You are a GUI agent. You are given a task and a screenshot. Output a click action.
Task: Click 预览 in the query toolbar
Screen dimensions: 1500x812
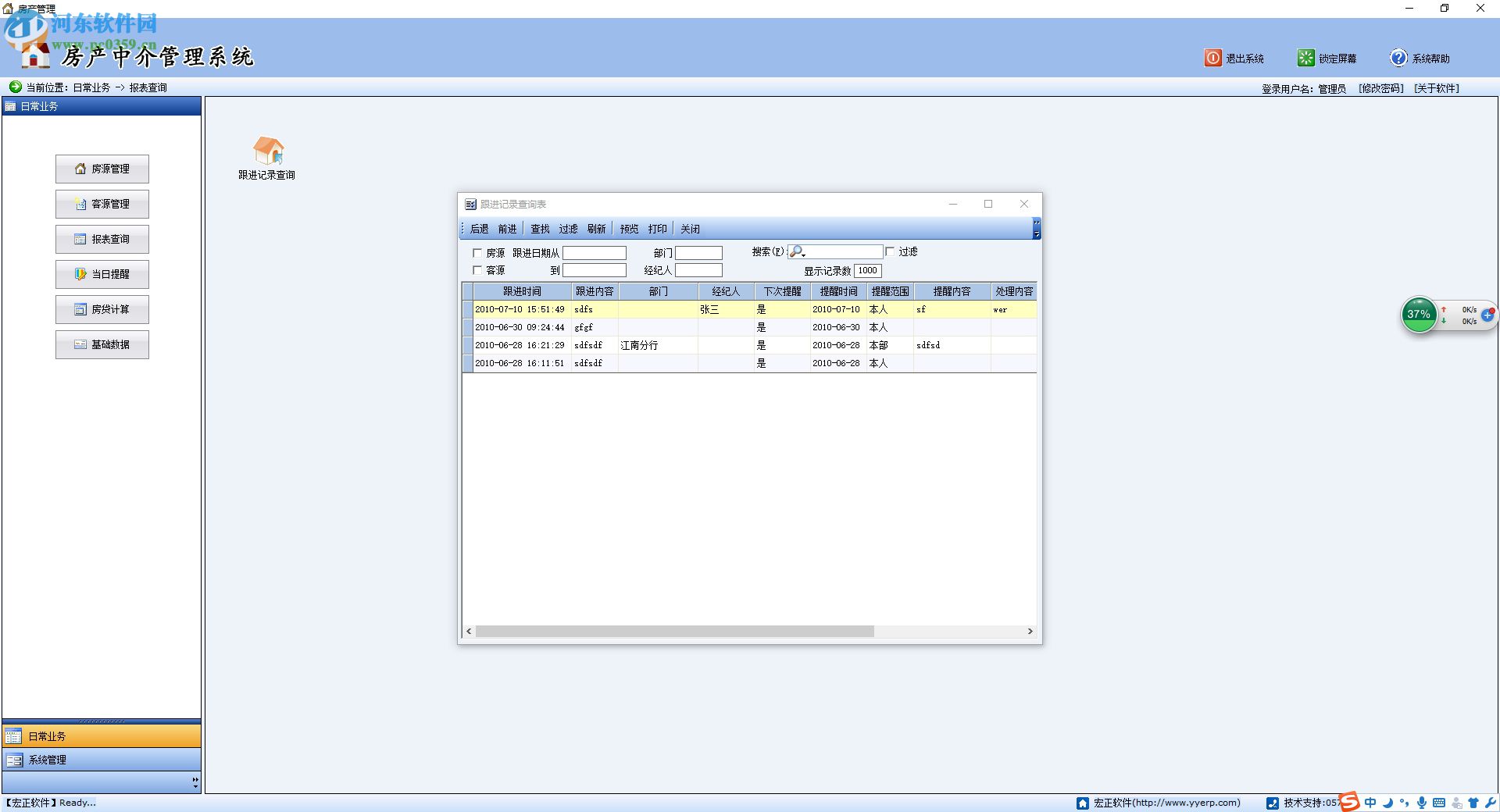[x=629, y=229]
